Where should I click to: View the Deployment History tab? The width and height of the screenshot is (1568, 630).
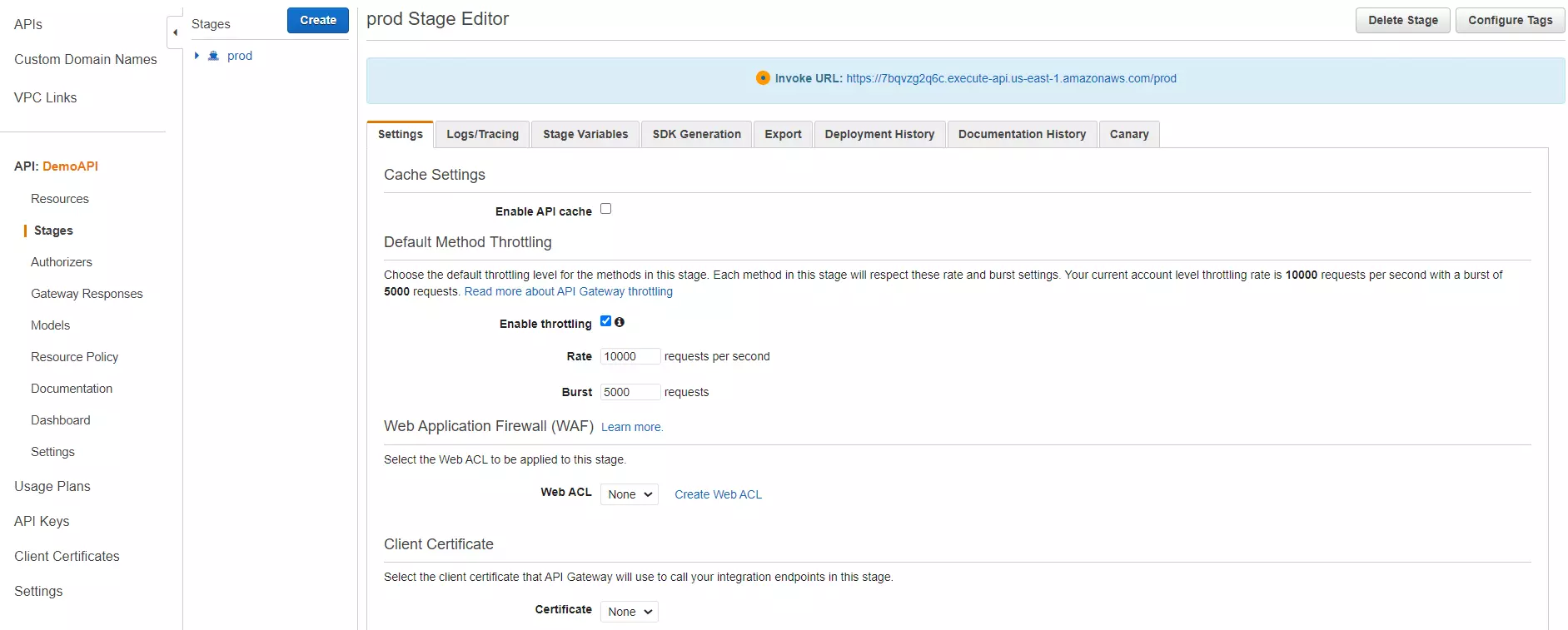[879, 135]
